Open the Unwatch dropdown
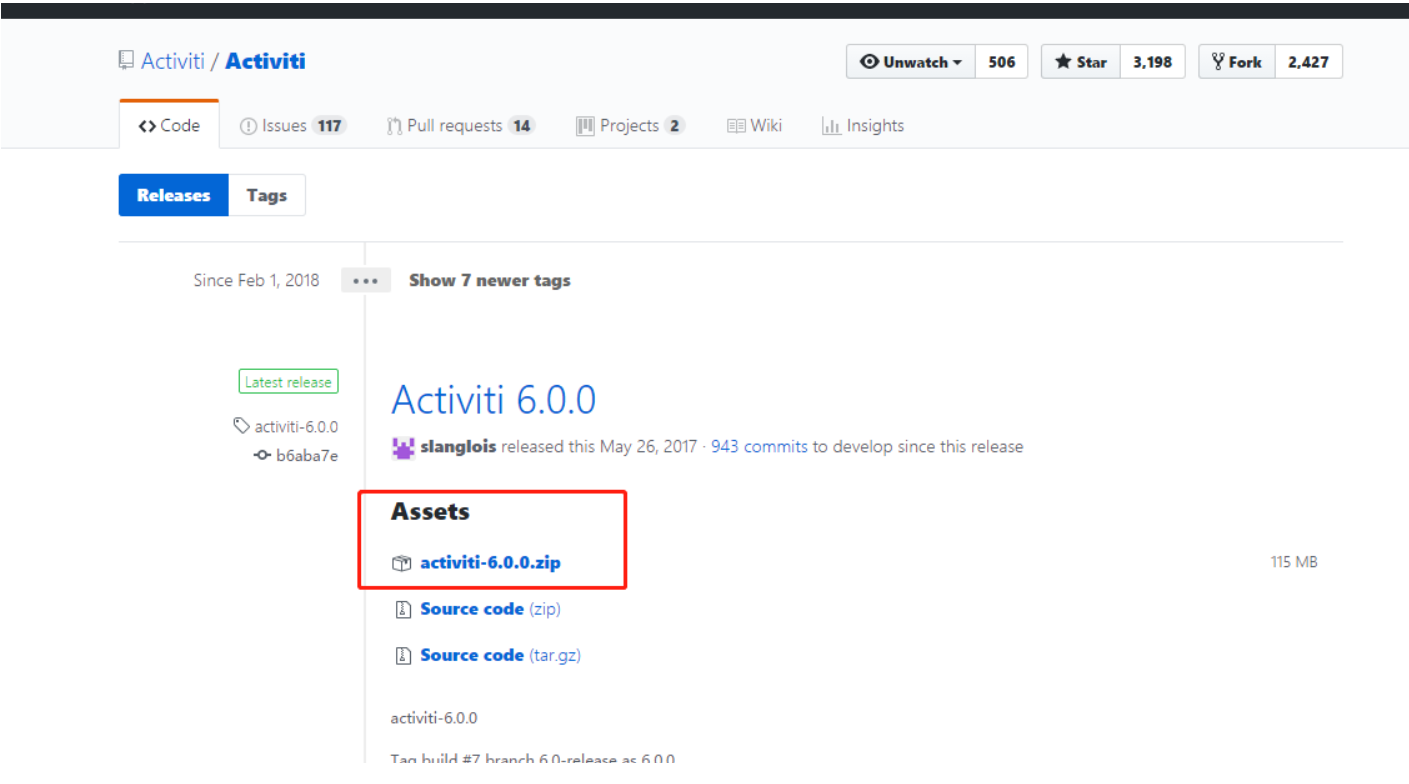This screenshot has height=784, width=1409. tap(911, 62)
